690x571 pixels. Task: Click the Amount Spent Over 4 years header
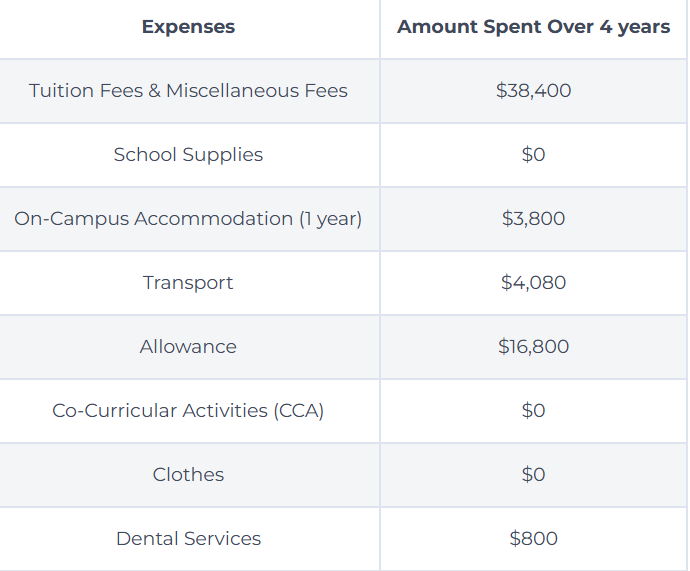(533, 27)
